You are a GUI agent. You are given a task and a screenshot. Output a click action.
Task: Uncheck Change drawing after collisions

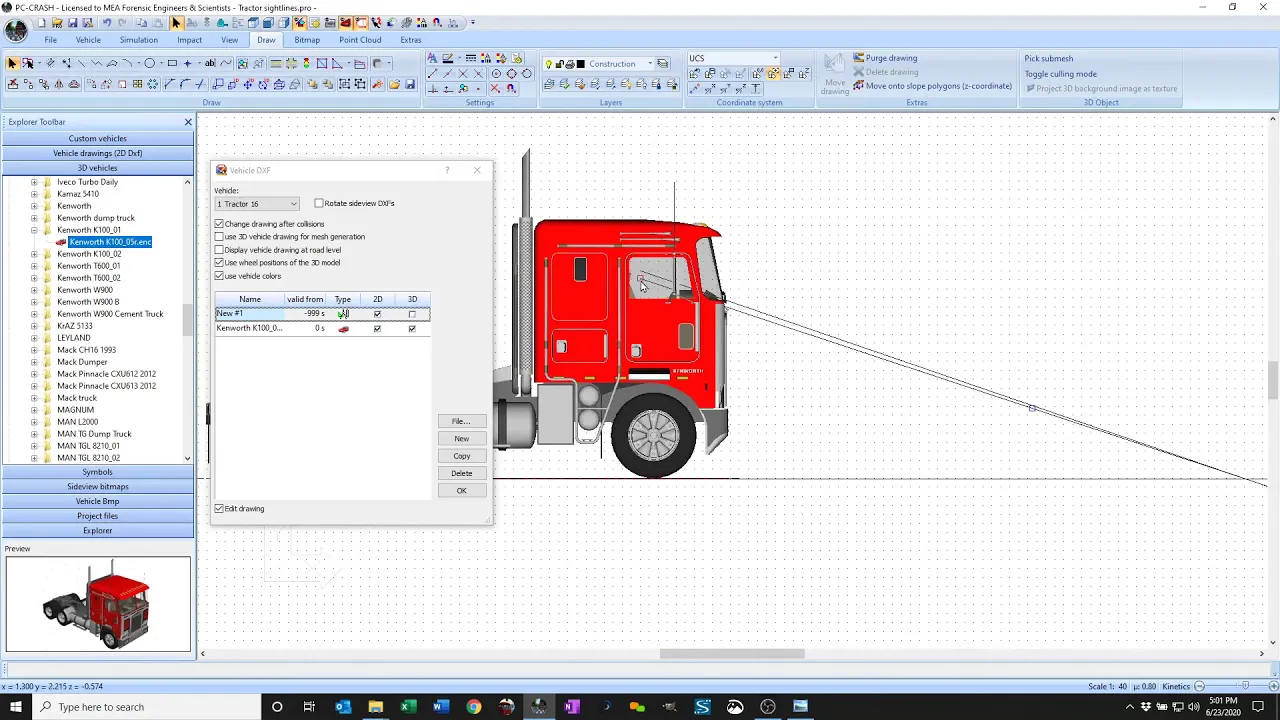[x=219, y=224]
